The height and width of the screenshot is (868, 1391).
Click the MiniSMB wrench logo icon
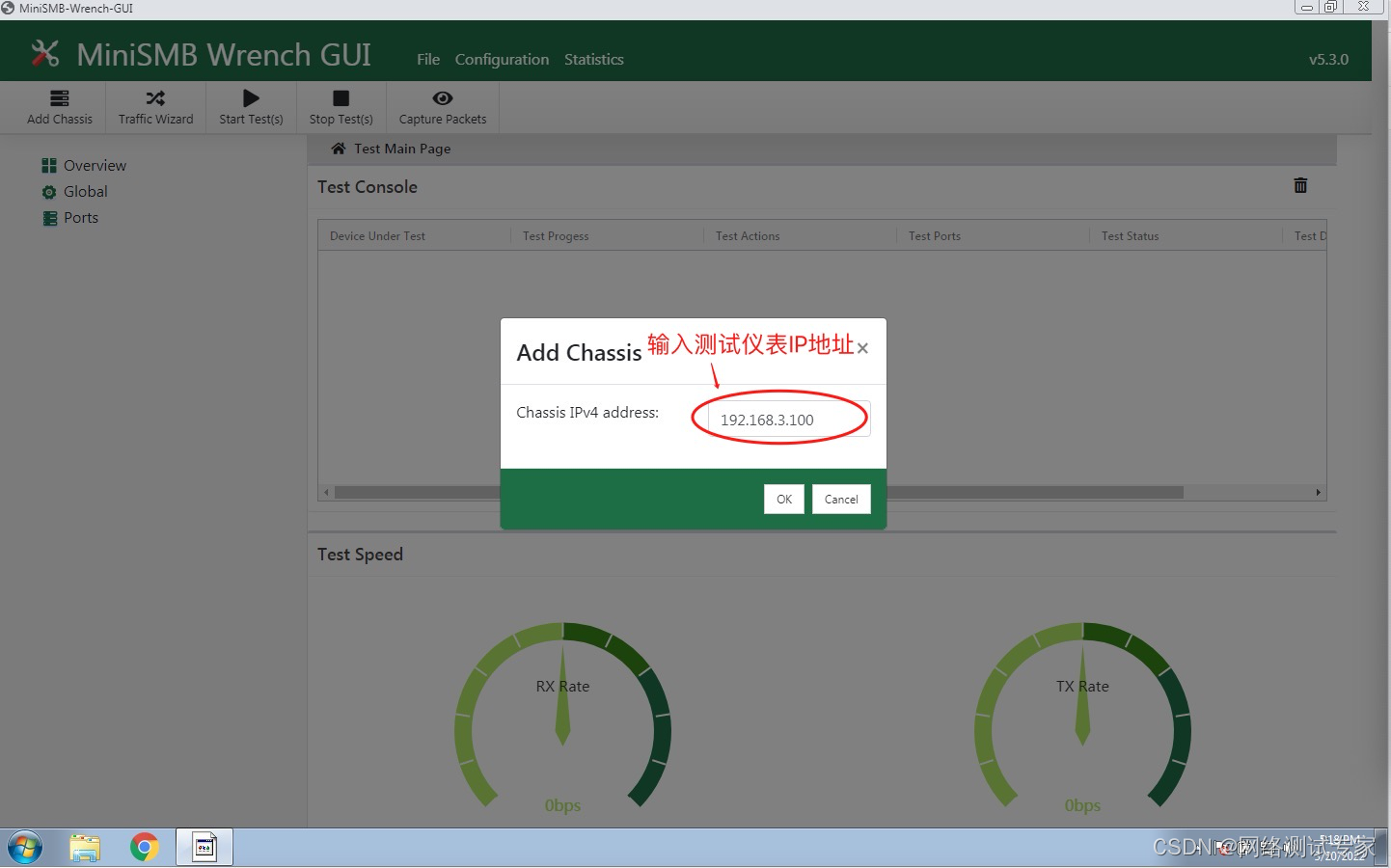(x=44, y=53)
